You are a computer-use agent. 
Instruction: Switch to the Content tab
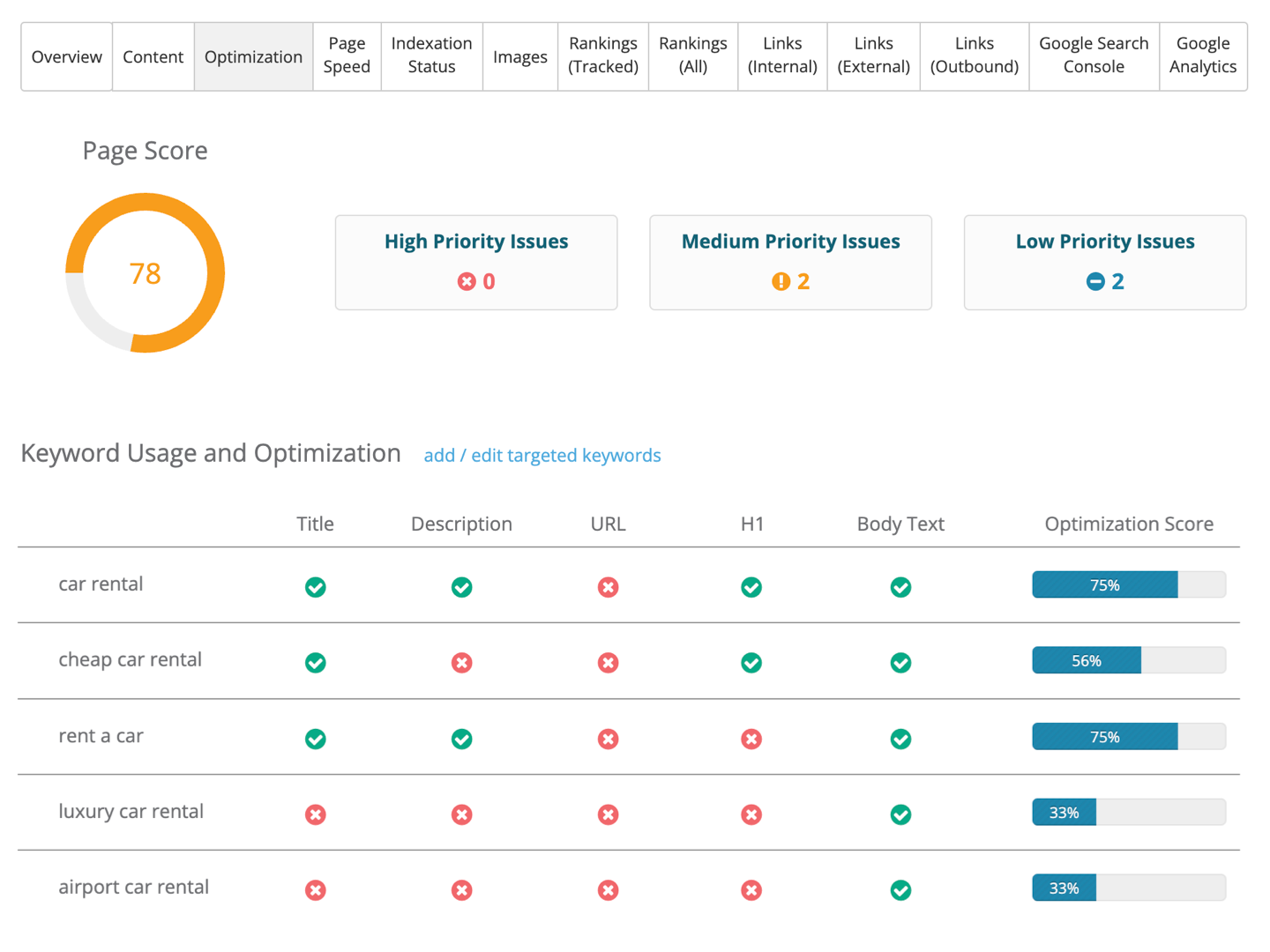point(153,56)
